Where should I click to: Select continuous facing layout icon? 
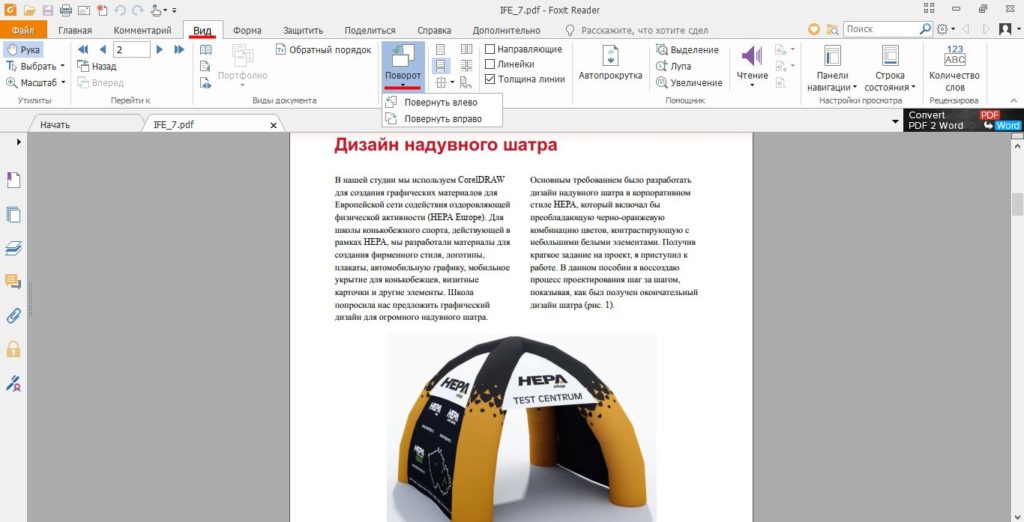[466, 66]
